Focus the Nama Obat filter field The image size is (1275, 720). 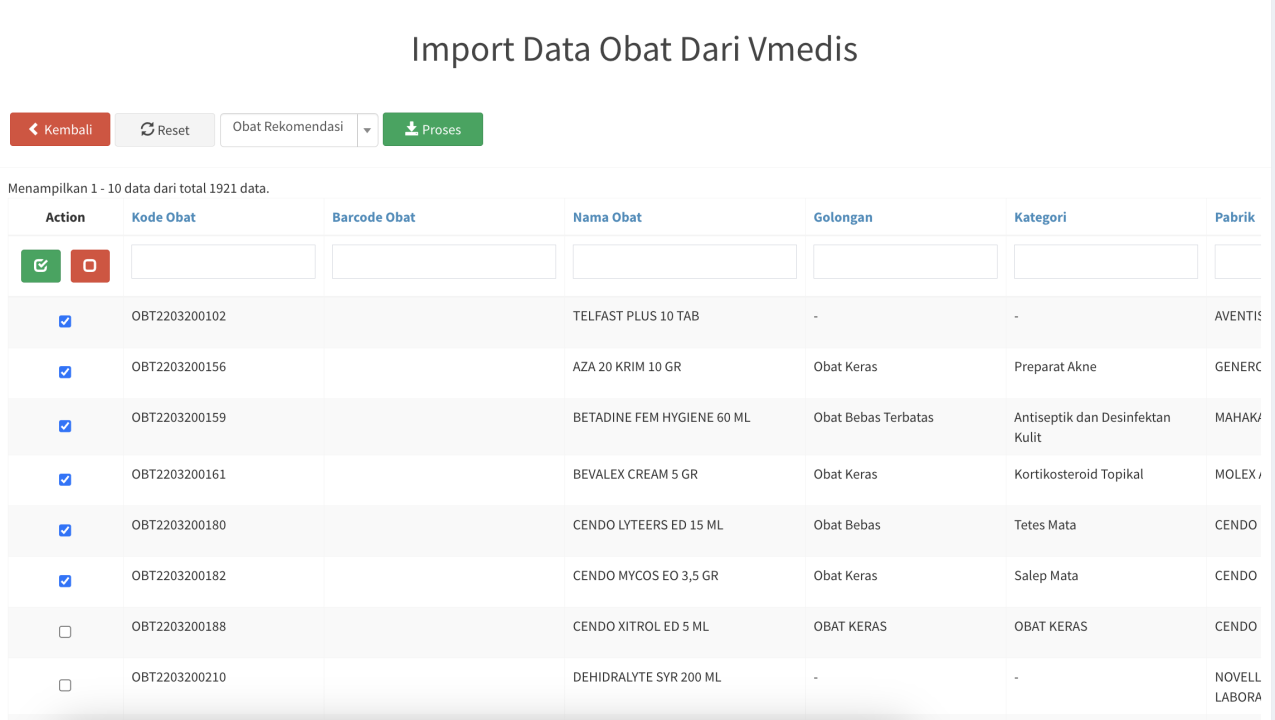[684, 262]
